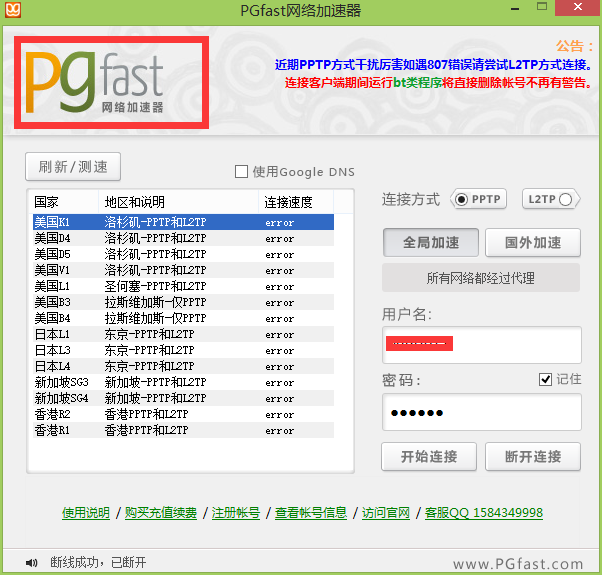
Task: Click the red bt program warning announcement
Action: pos(439,83)
